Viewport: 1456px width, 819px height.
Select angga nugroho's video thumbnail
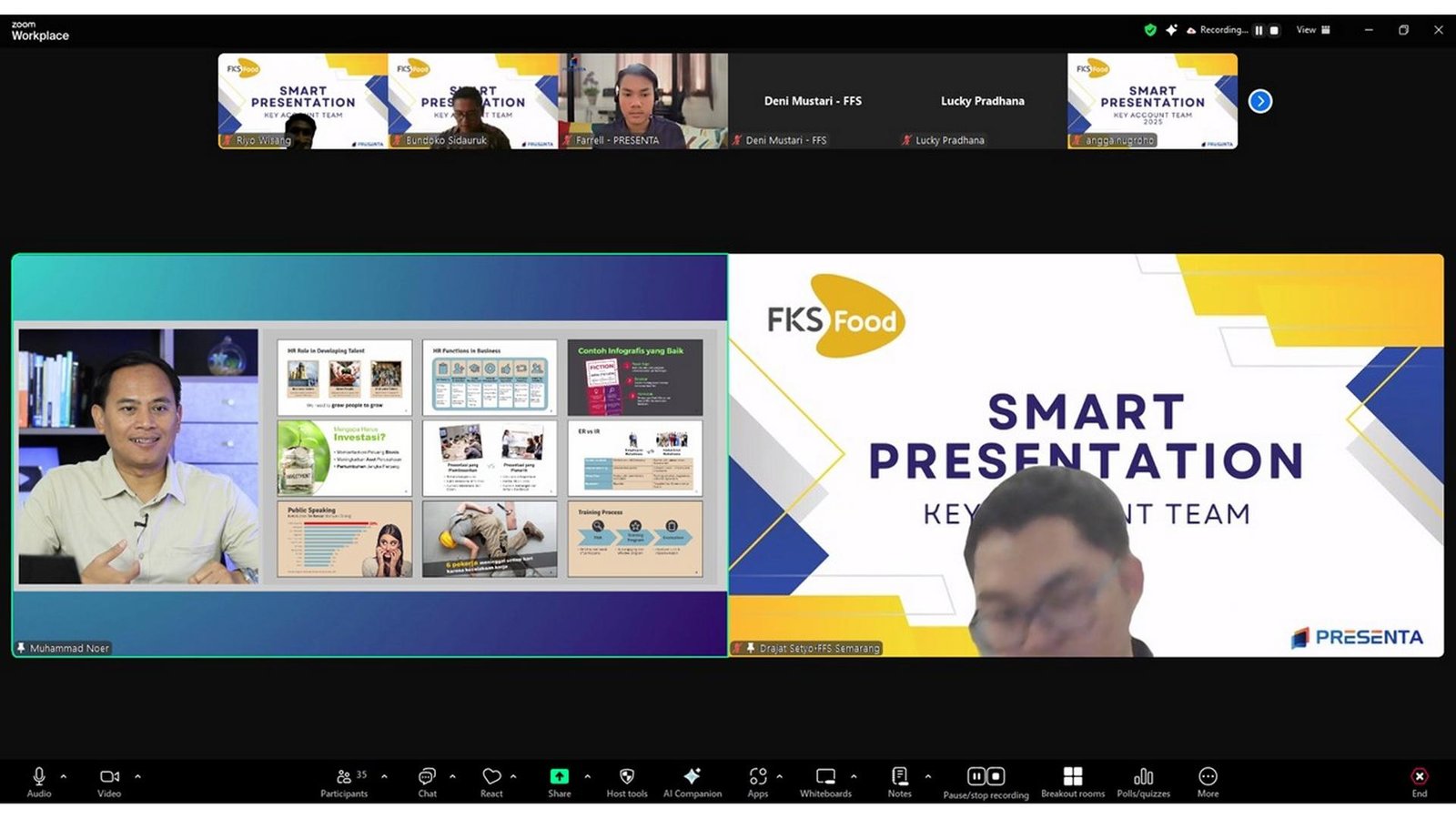point(1153,101)
